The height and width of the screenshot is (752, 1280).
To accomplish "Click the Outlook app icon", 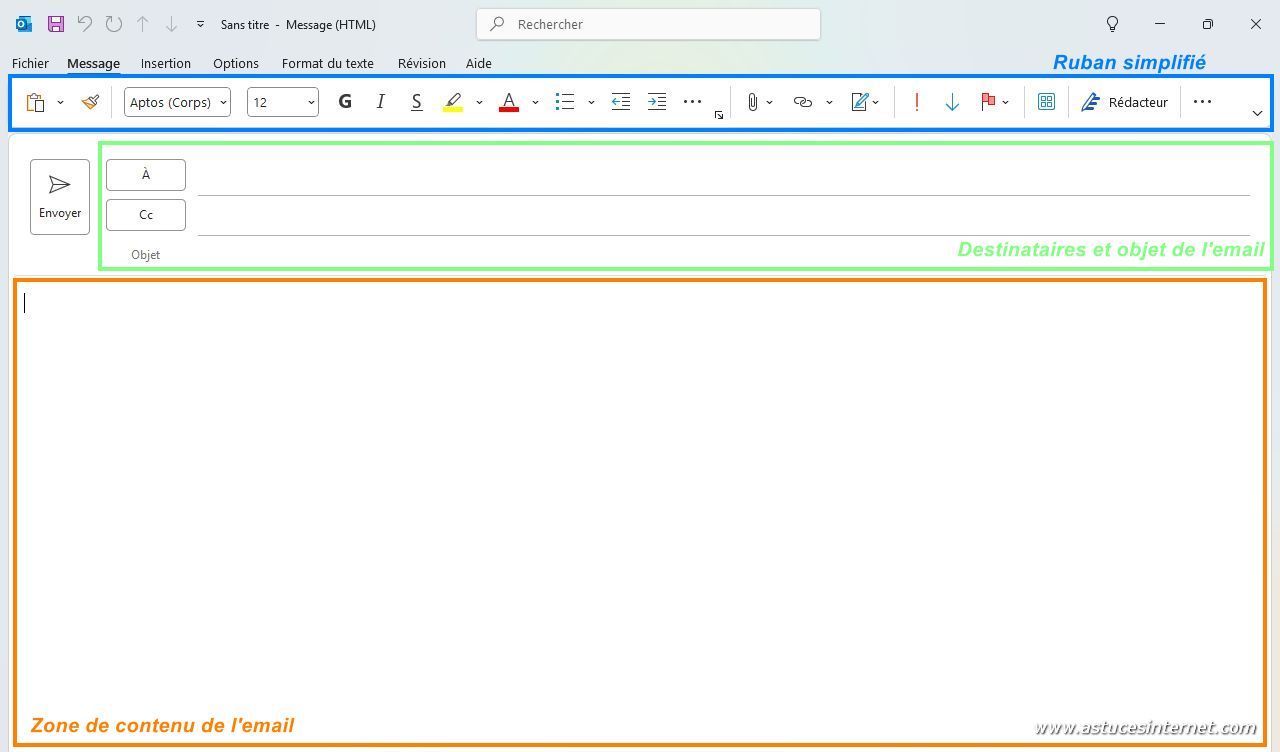I will click(x=24, y=24).
